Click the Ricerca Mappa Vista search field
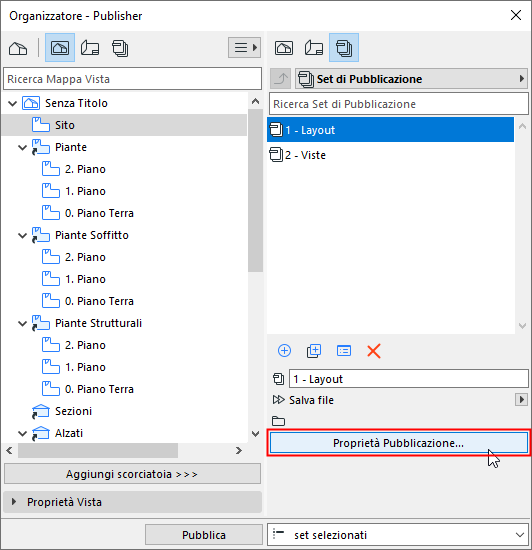 click(133, 79)
